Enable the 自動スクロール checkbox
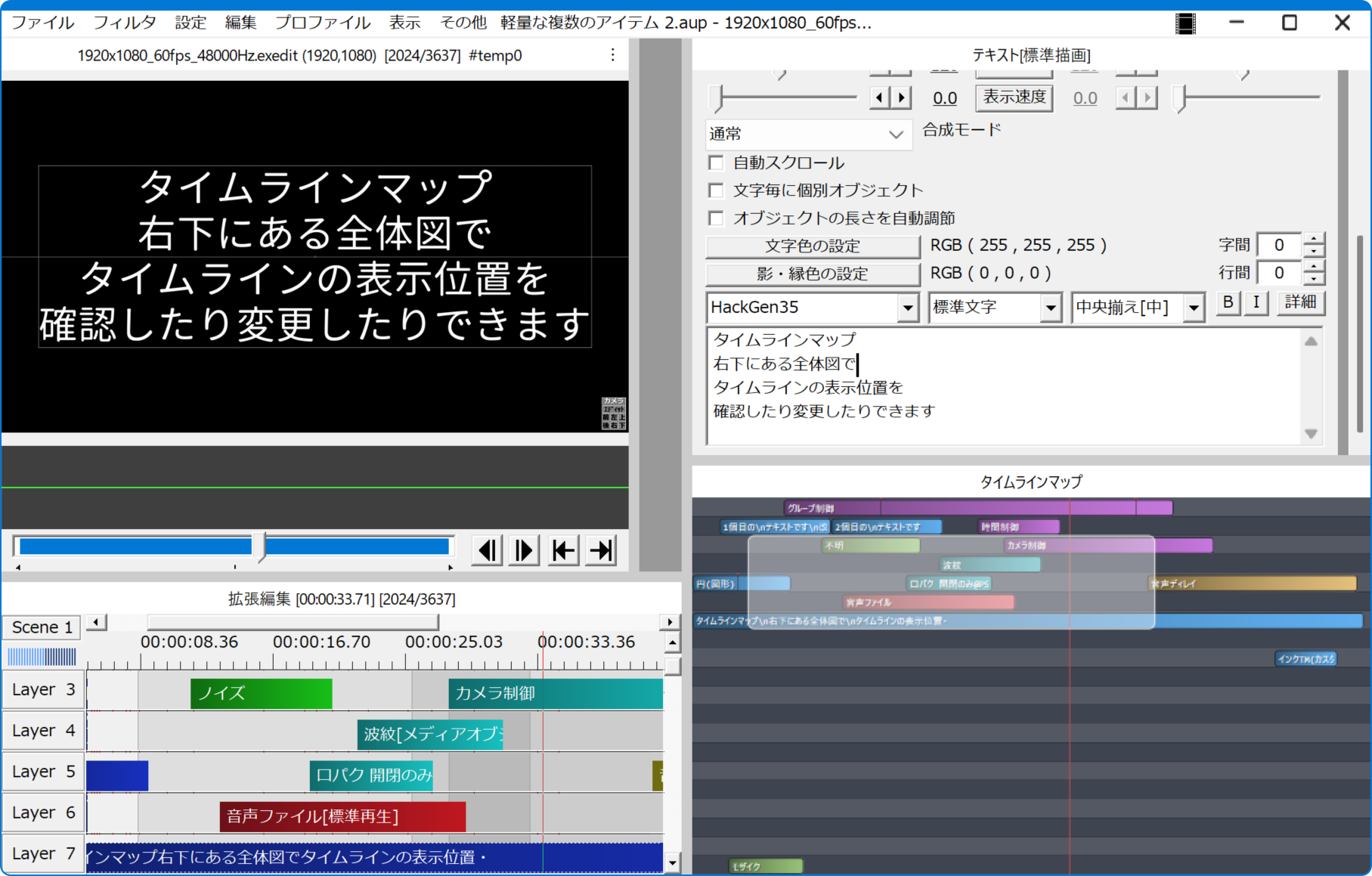This screenshot has height=876, width=1372. coord(716,163)
